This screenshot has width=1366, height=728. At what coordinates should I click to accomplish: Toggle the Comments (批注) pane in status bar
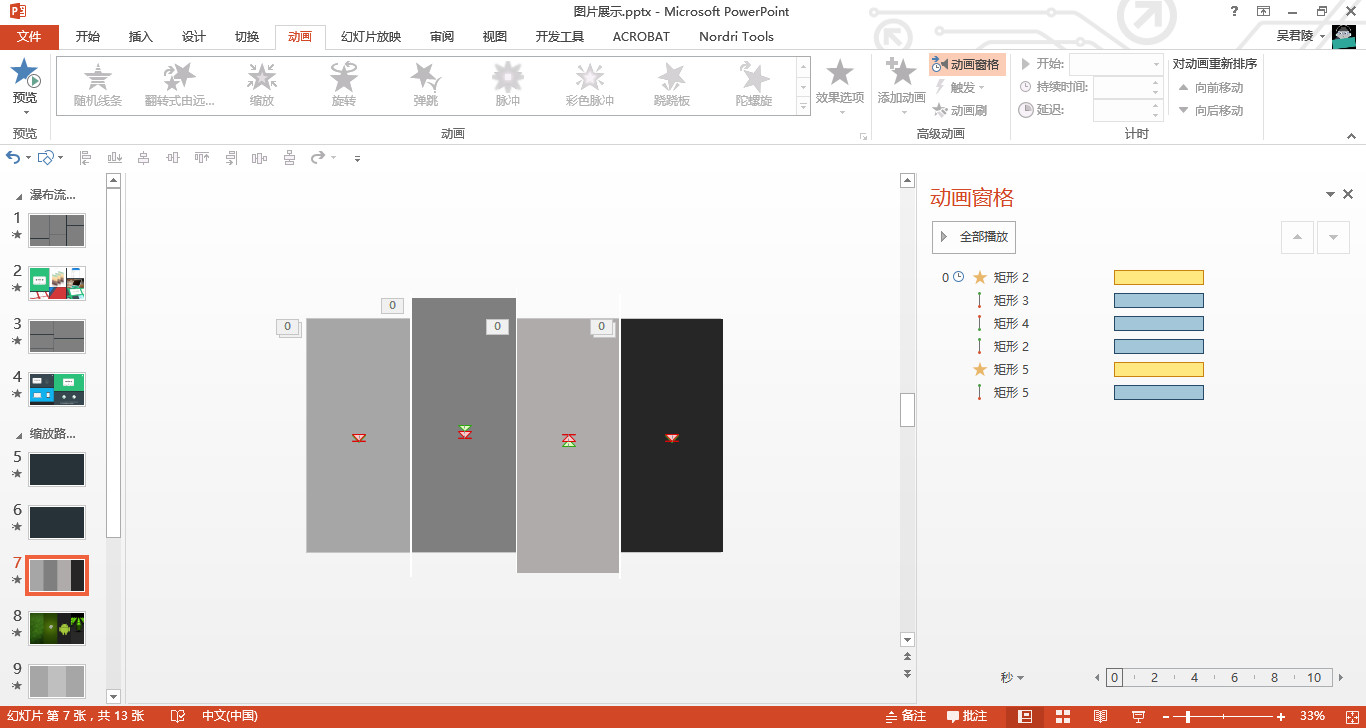(967, 716)
